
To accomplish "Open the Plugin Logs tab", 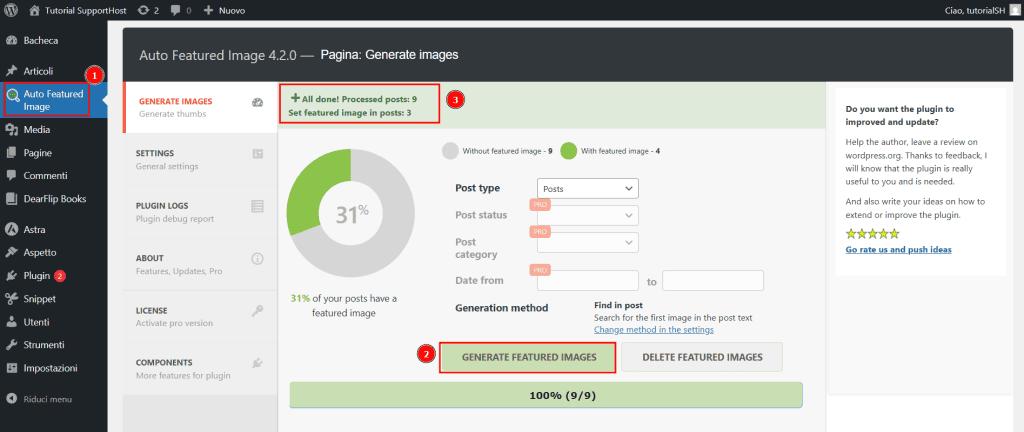I will [200, 212].
